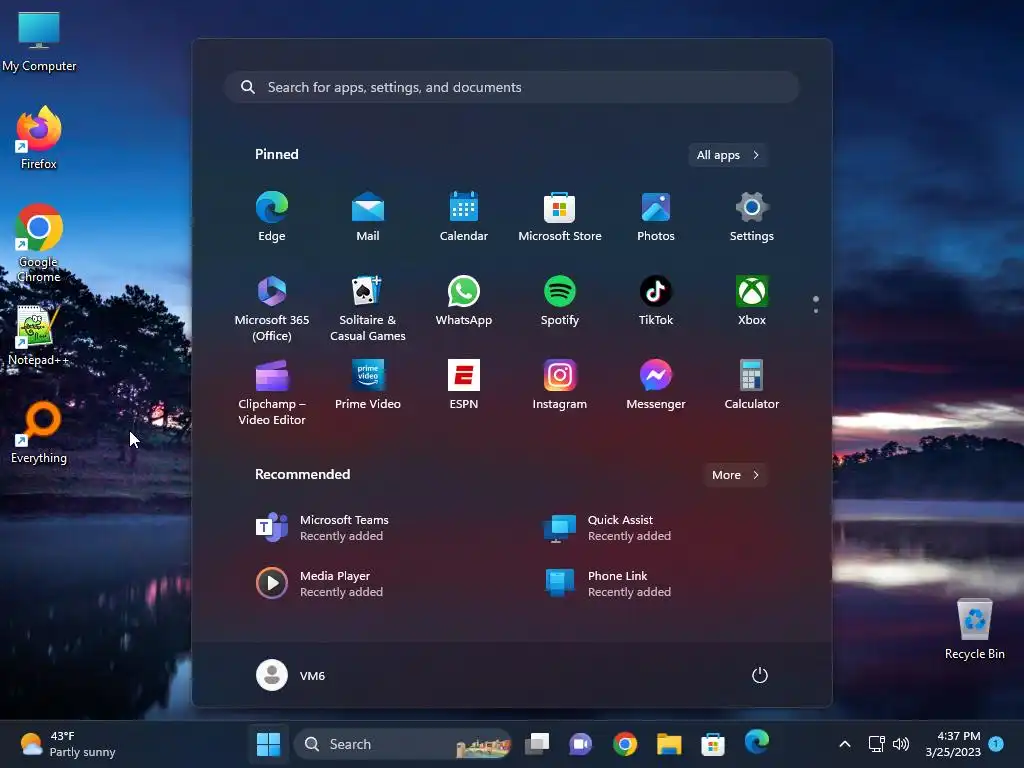Launch Calendar from pinned apps

click(464, 217)
